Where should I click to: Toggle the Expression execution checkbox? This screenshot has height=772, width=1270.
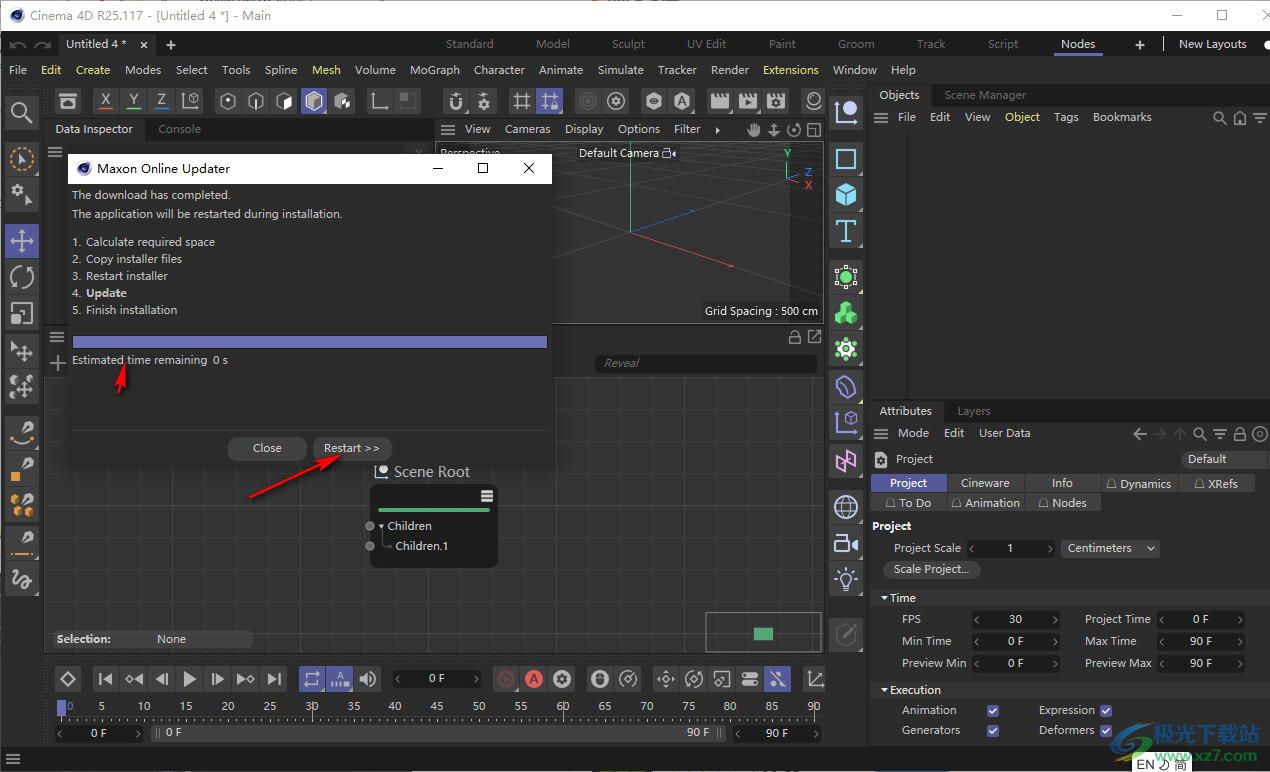coord(1106,710)
